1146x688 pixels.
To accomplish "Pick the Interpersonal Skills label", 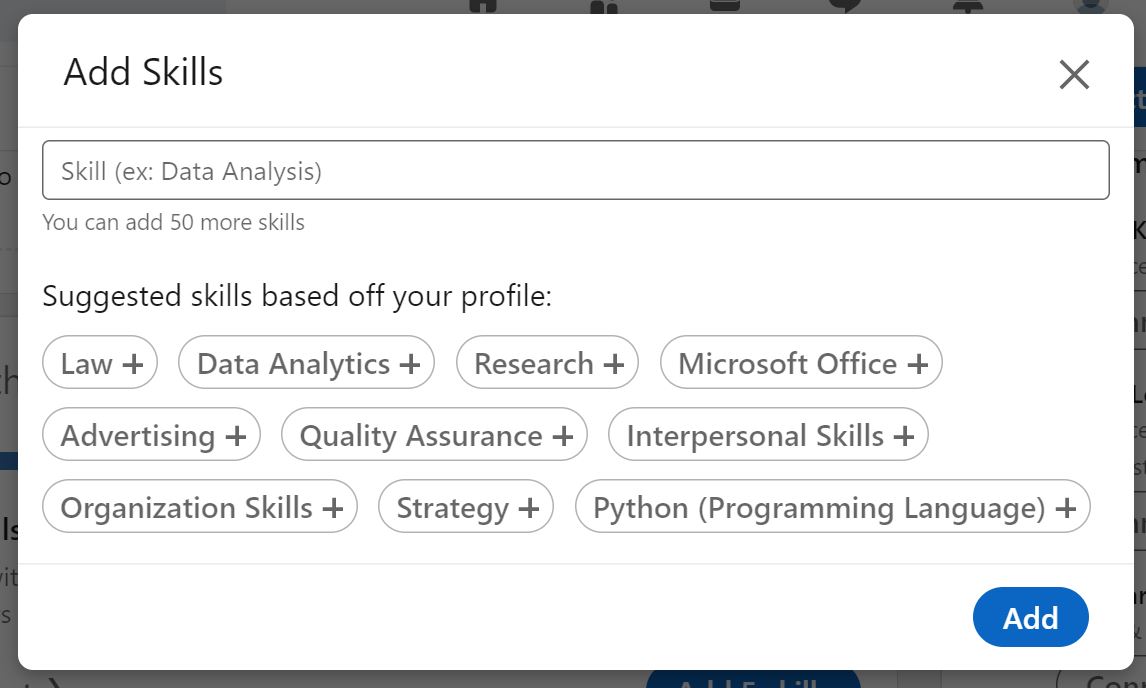I will [x=755, y=436].
